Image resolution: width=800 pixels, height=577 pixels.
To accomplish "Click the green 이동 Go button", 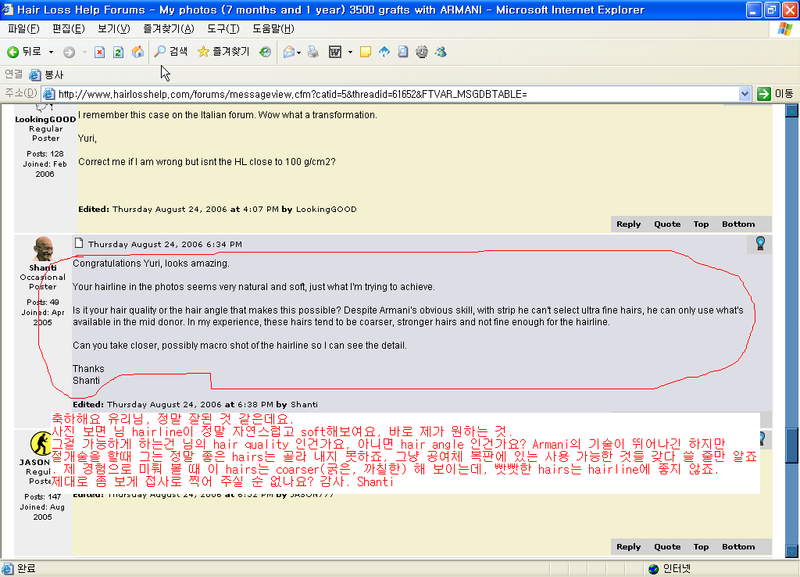I will (x=774, y=94).
